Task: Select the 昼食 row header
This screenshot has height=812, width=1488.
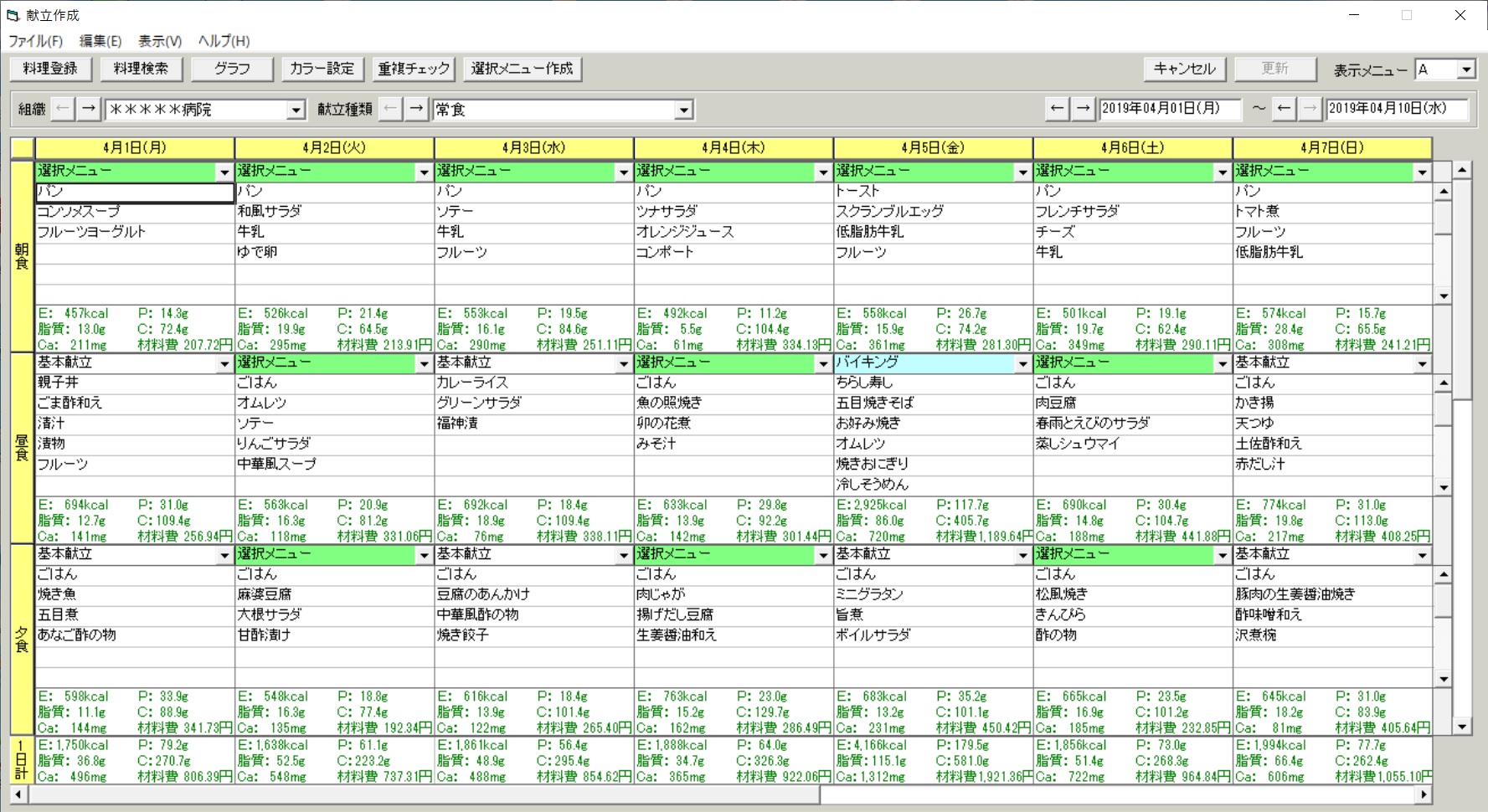Action: tap(22, 448)
